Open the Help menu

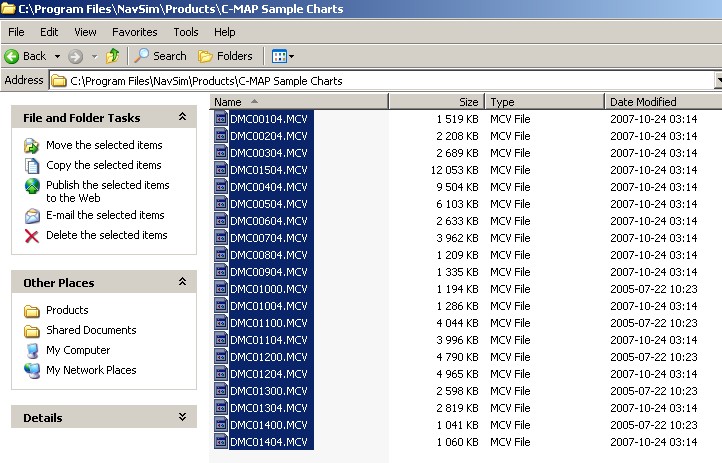224,32
